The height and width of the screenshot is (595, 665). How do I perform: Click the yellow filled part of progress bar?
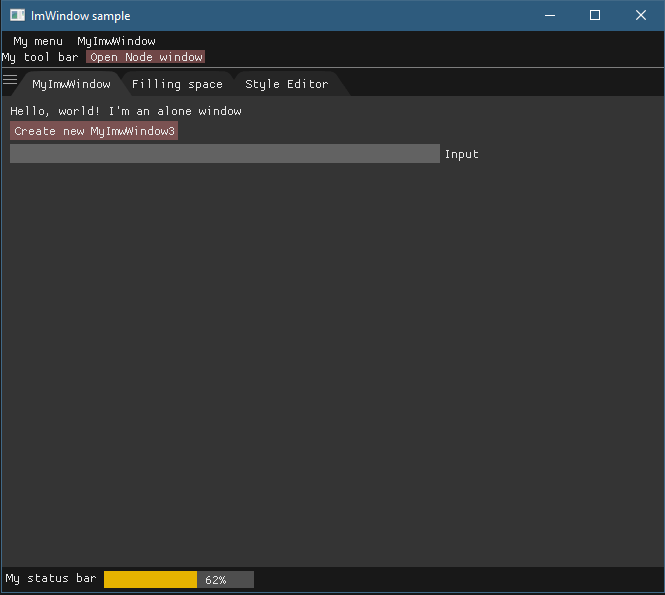pyautogui.click(x=150, y=579)
